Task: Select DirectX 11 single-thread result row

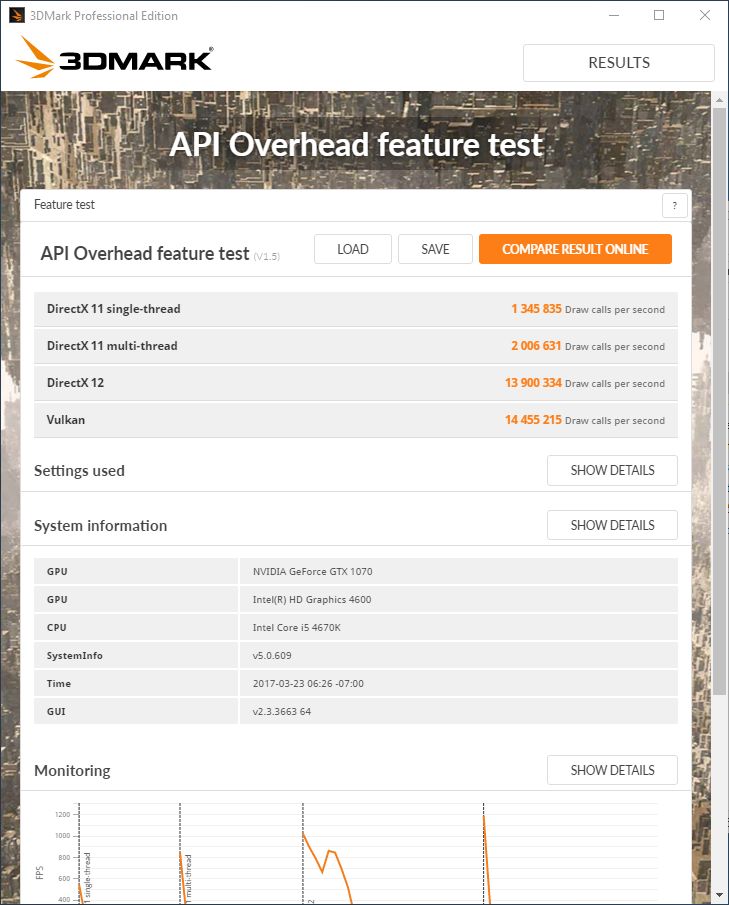Action: (x=356, y=309)
